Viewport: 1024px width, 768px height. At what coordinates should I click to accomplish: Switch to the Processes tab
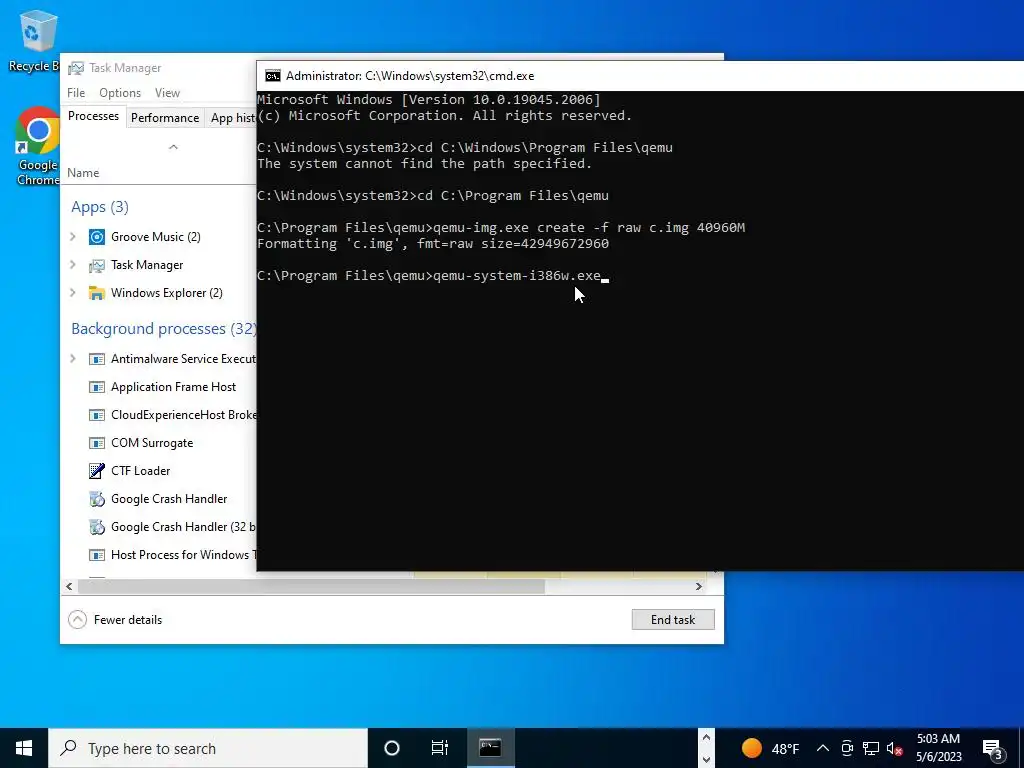(93, 116)
